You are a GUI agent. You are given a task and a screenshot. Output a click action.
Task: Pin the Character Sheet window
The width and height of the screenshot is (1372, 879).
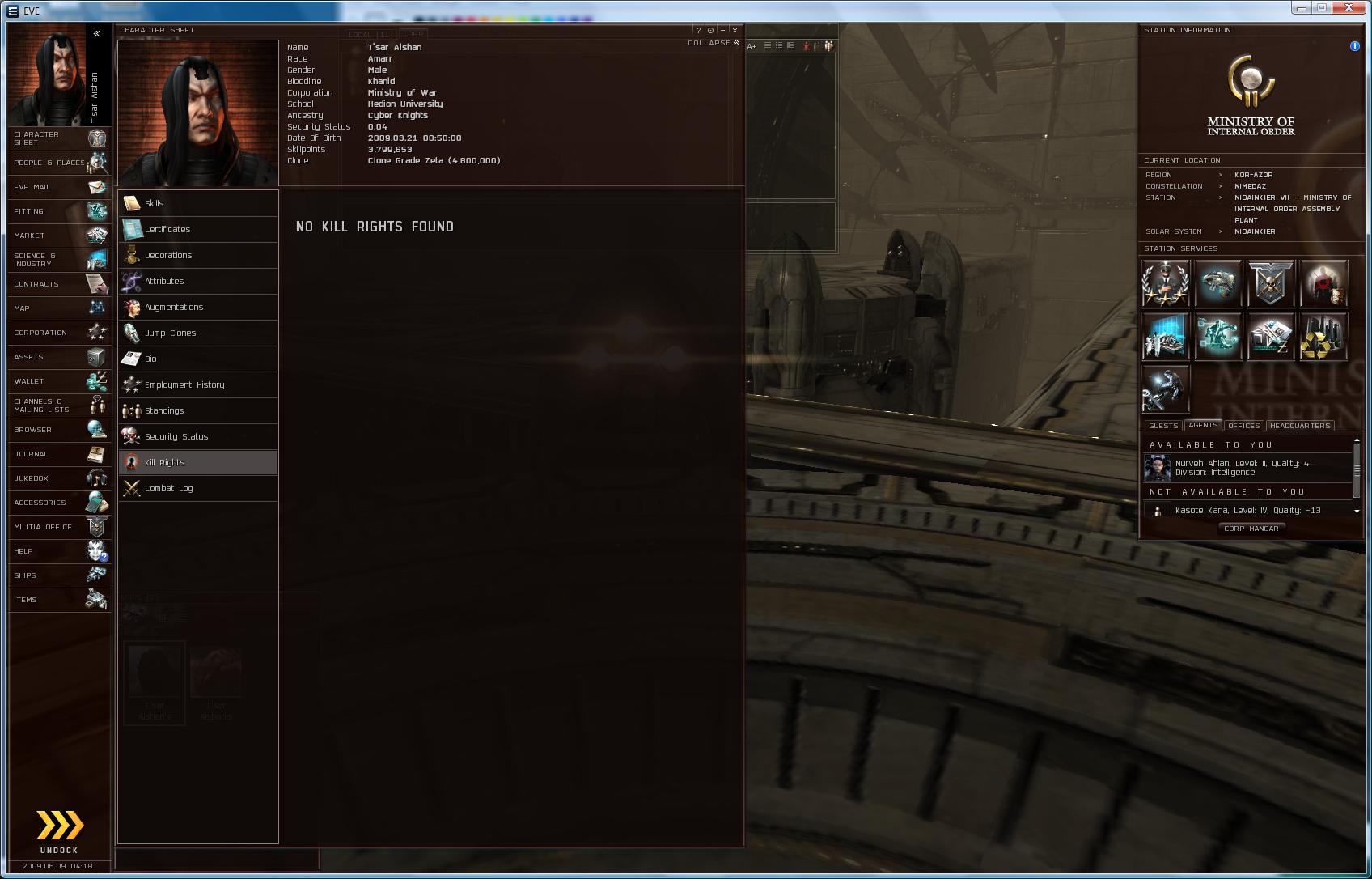coord(710,31)
